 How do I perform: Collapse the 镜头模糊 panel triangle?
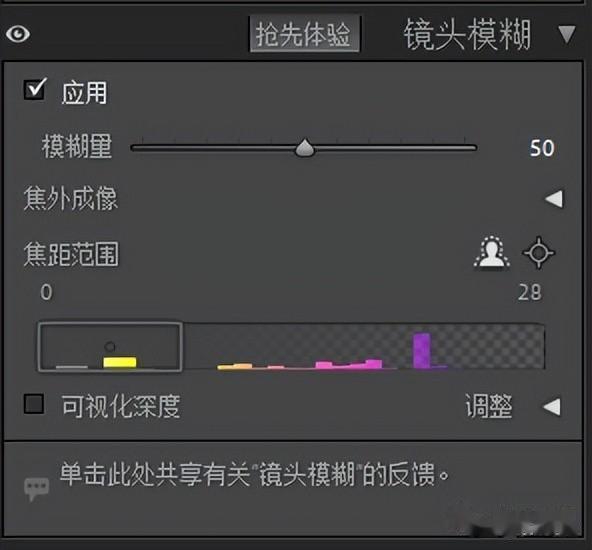[567, 35]
